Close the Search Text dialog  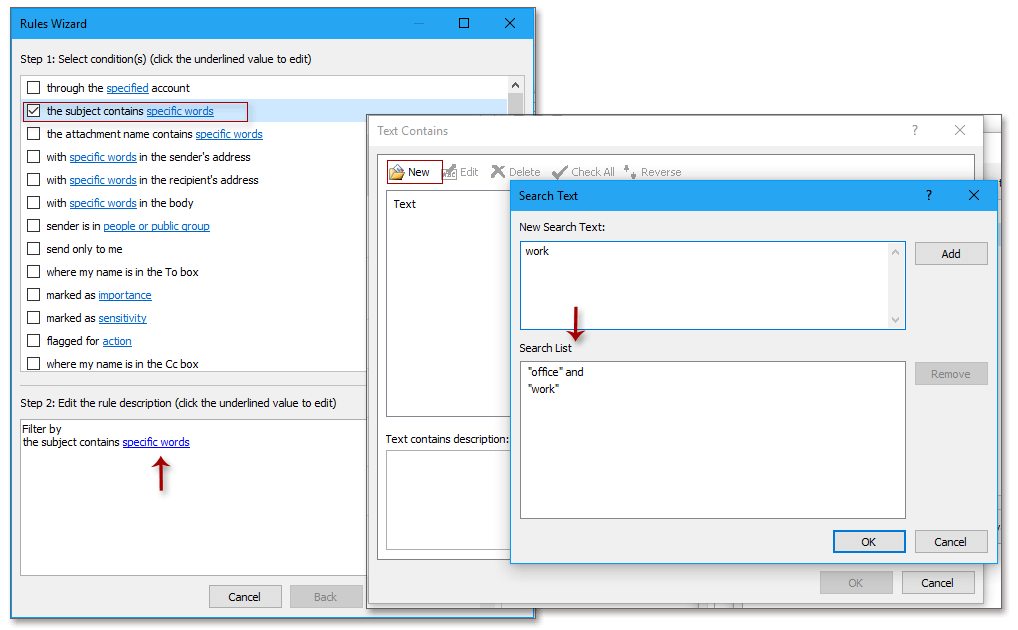pos(974,195)
